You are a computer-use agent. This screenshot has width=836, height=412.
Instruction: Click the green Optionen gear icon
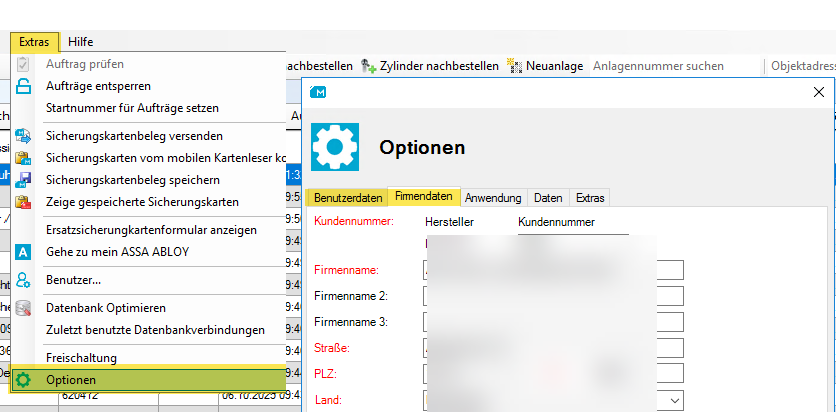tap(24, 380)
